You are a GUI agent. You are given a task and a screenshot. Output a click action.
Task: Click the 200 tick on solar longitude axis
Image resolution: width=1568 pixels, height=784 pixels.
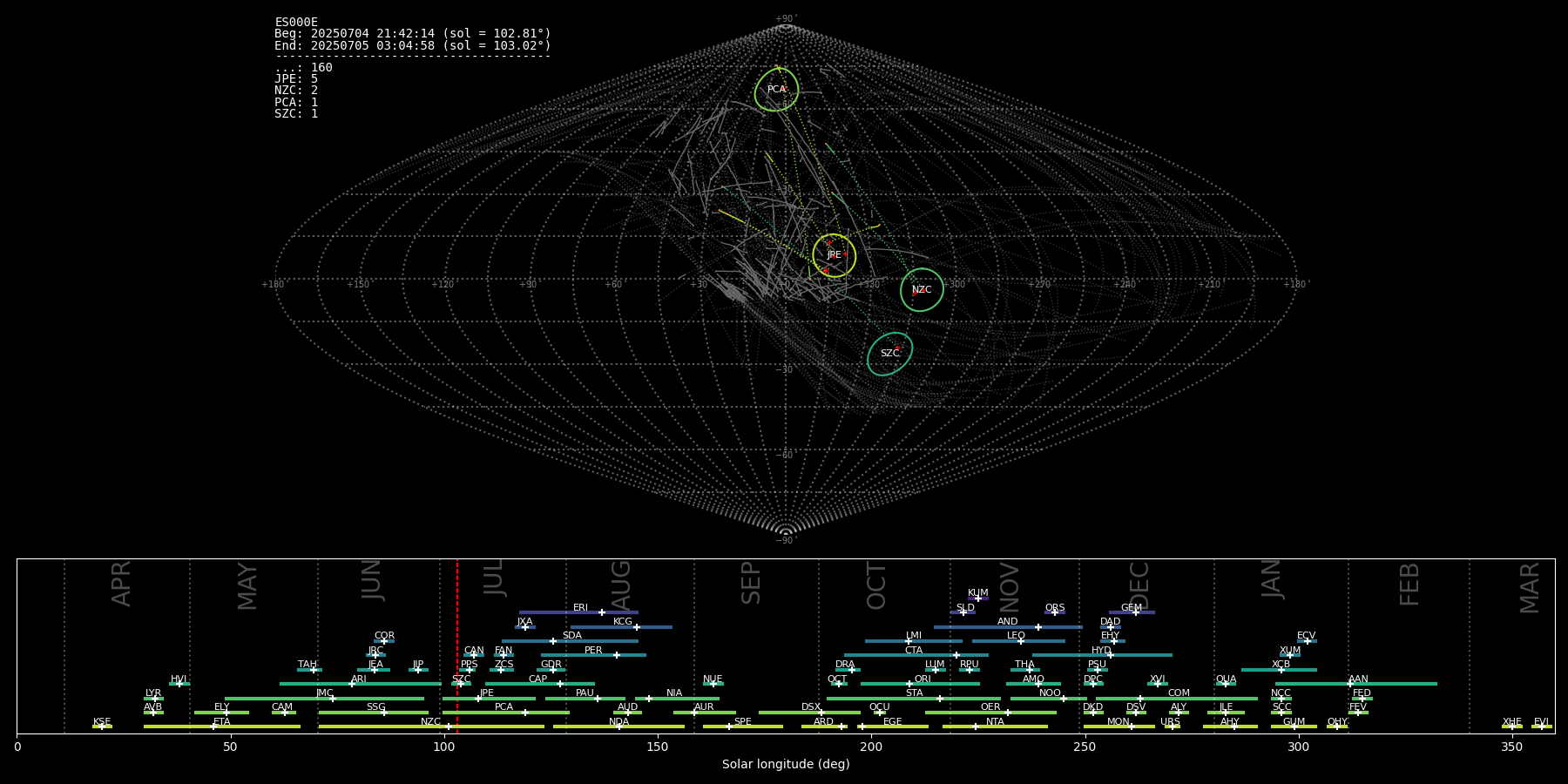[871, 747]
